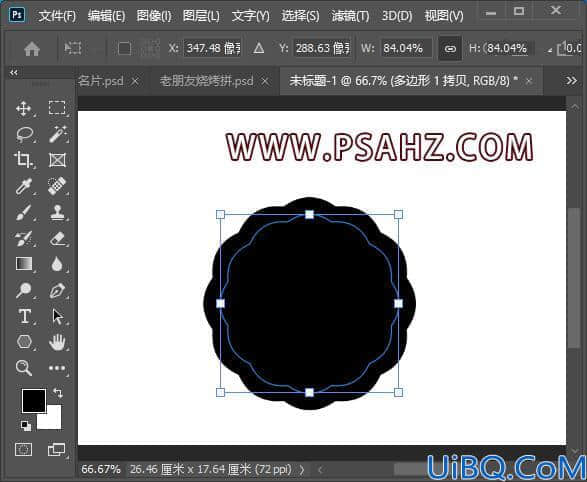This screenshot has height=482, width=587.
Task: Expand hidden document tabs with double chevron
Action: pos(571,80)
